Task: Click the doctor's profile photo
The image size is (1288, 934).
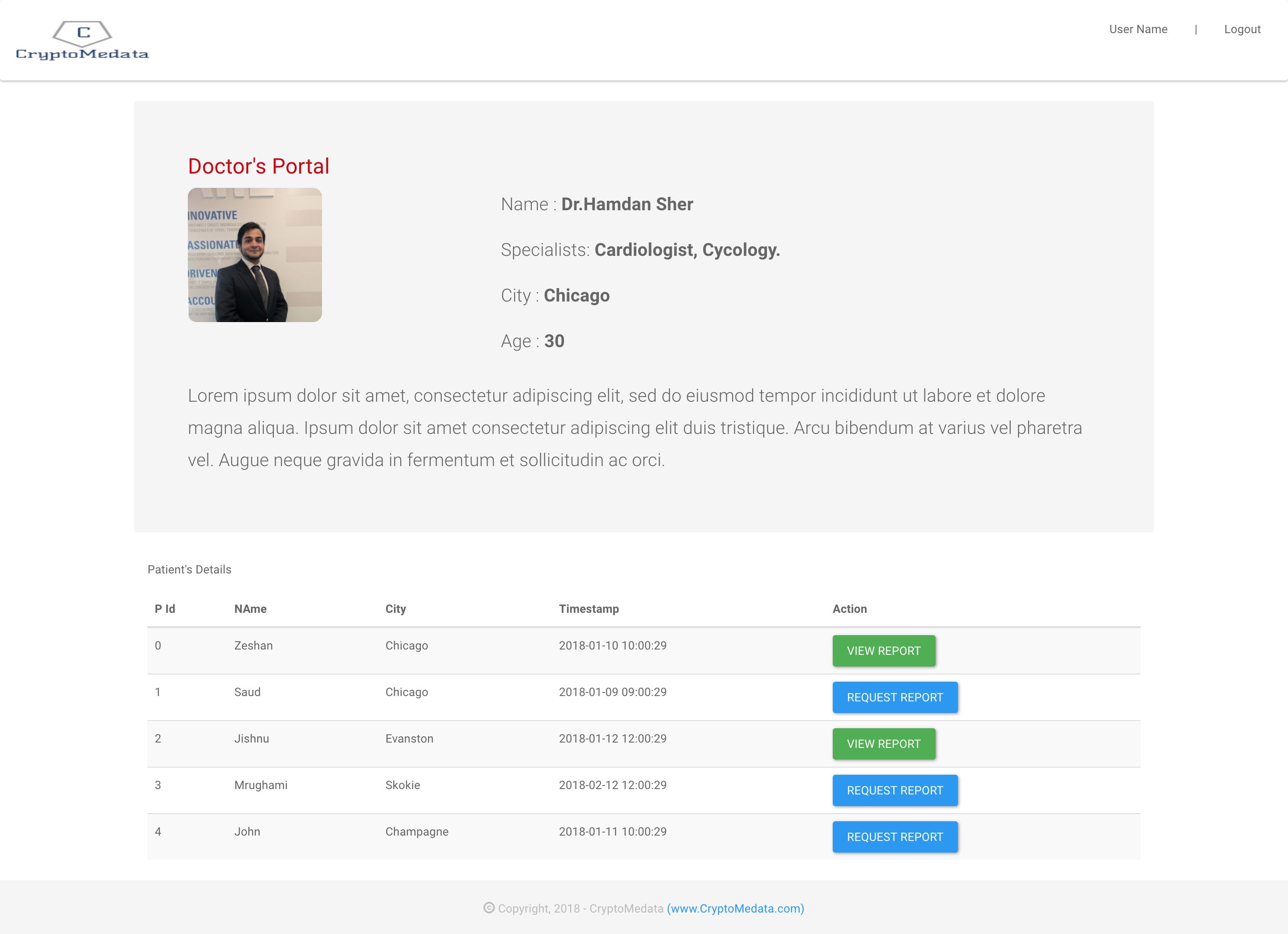Action: (254, 255)
